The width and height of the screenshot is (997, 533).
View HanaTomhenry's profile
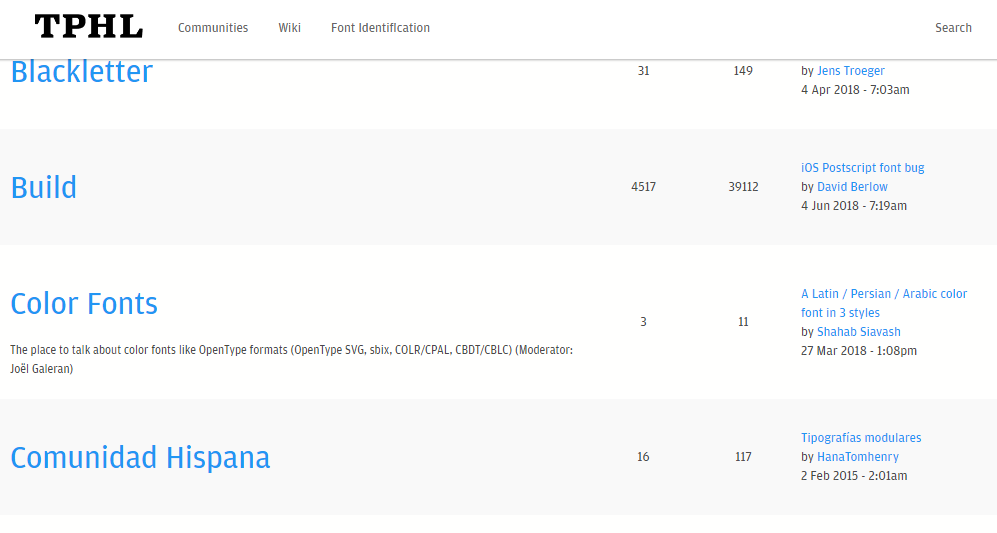pyautogui.click(x=858, y=457)
